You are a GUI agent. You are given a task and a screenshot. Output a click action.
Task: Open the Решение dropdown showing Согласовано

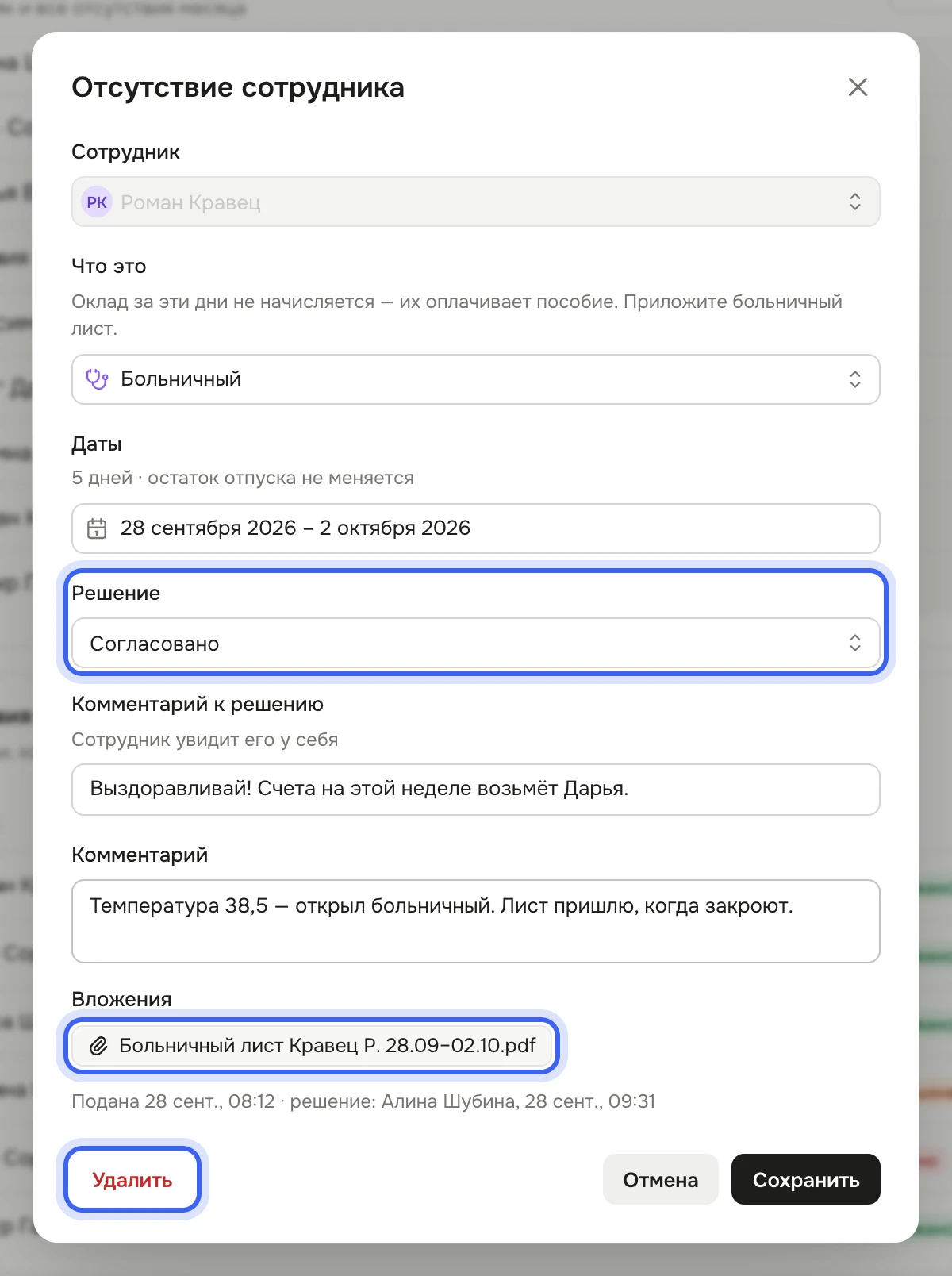[x=476, y=643]
